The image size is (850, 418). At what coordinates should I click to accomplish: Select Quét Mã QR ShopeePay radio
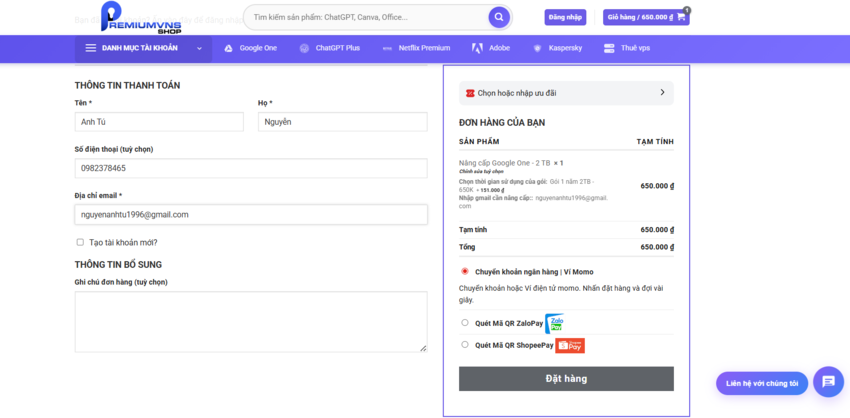465,344
